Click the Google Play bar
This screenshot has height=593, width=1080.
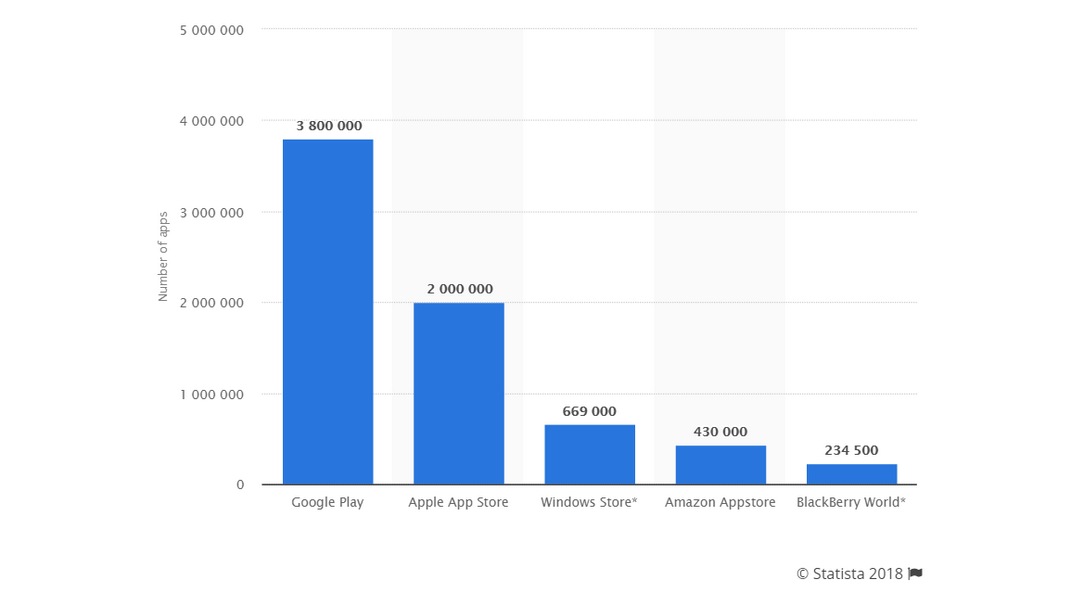point(328,312)
